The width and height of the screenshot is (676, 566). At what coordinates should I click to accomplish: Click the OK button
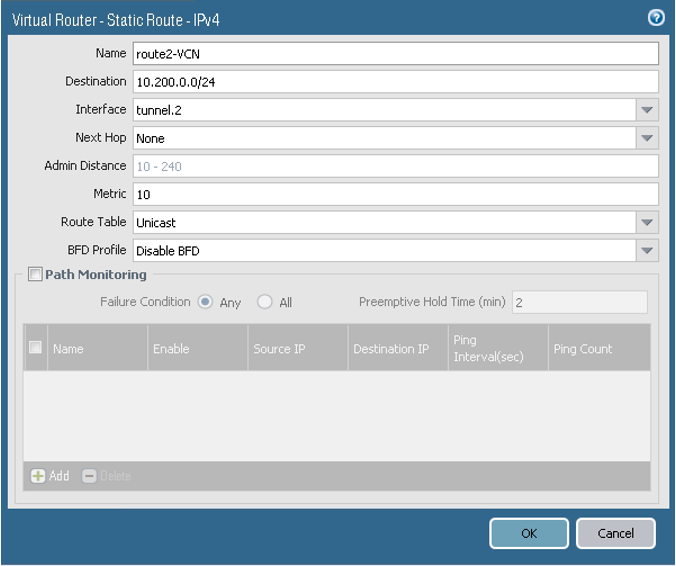529,533
